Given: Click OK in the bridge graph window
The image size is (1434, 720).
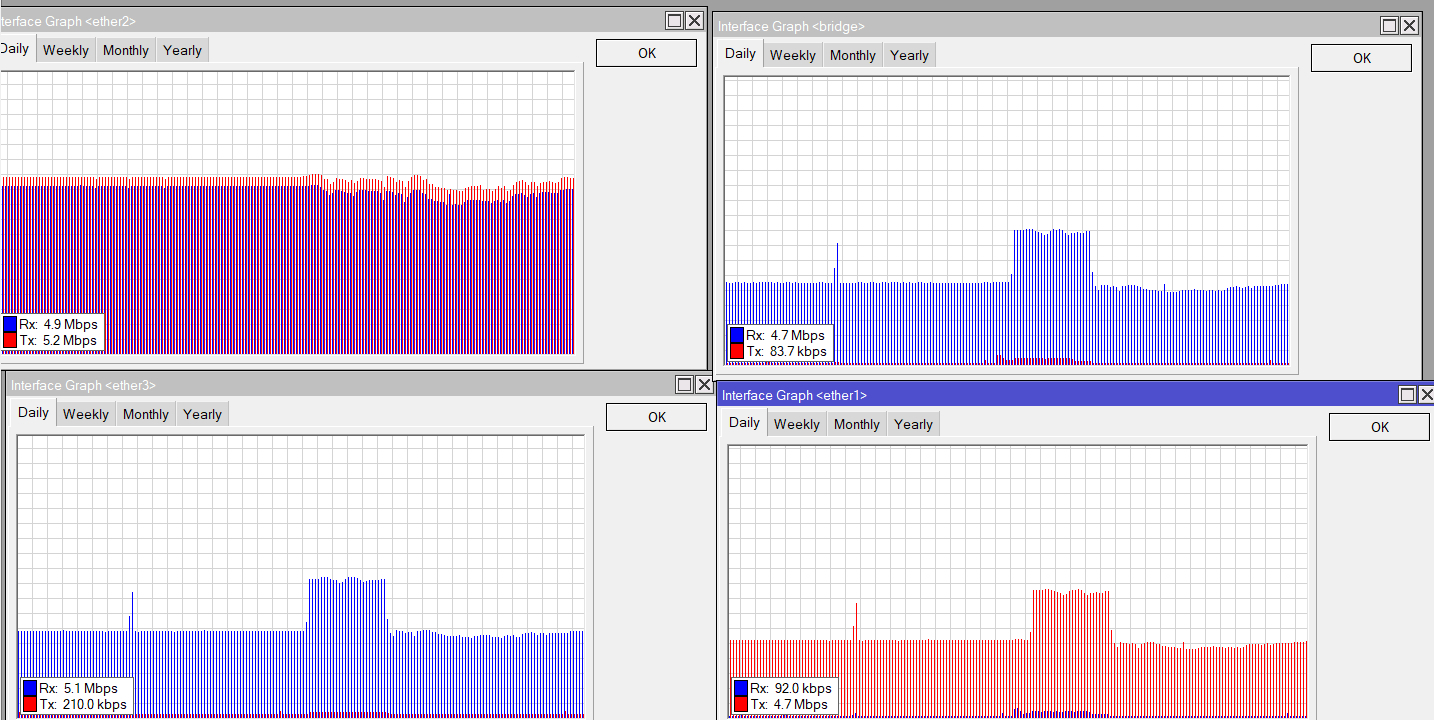Looking at the screenshot, I should [x=1361, y=58].
